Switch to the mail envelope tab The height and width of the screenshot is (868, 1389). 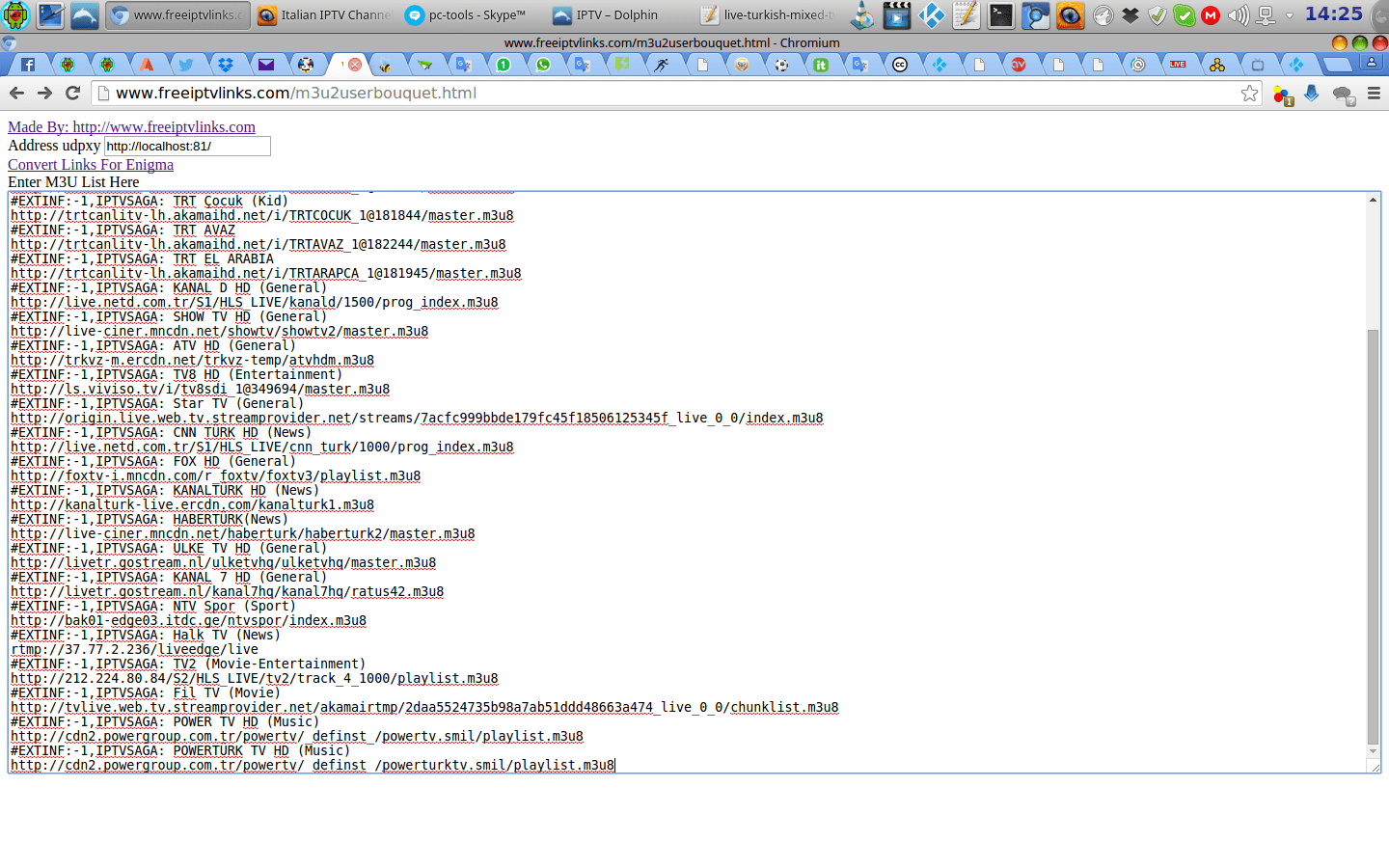click(265, 65)
